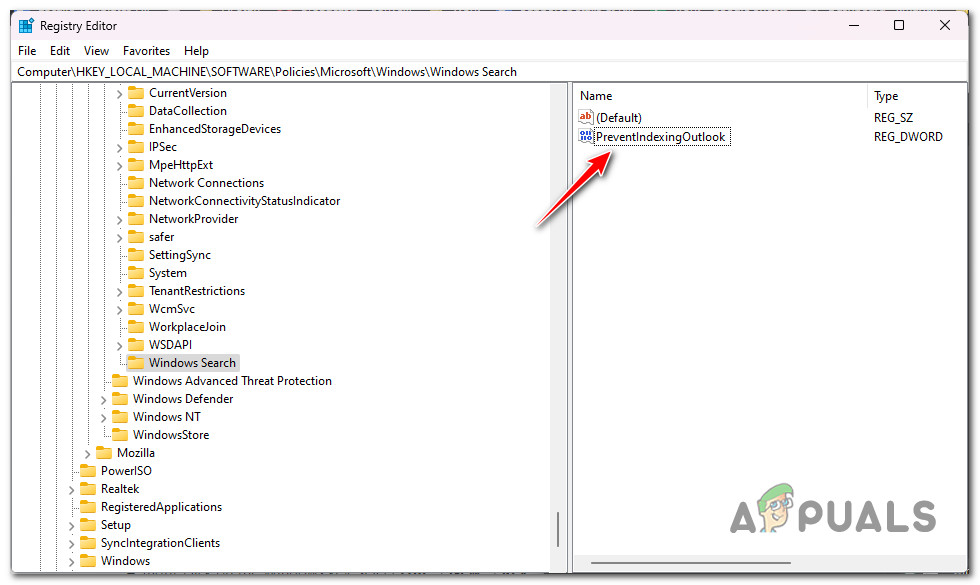Click the SettingSync folder icon
The height and width of the screenshot is (585, 980).
[x=136, y=255]
